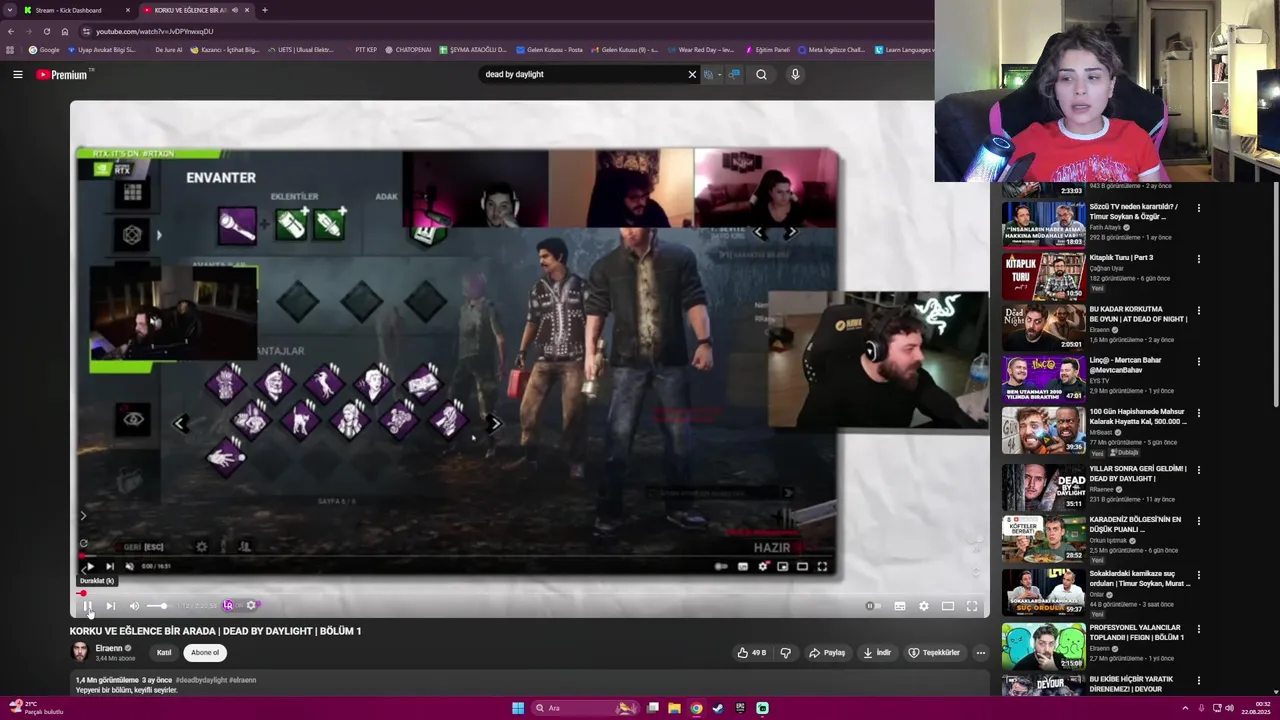
Task: Open YouTube player settings gear
Action: 923,606
